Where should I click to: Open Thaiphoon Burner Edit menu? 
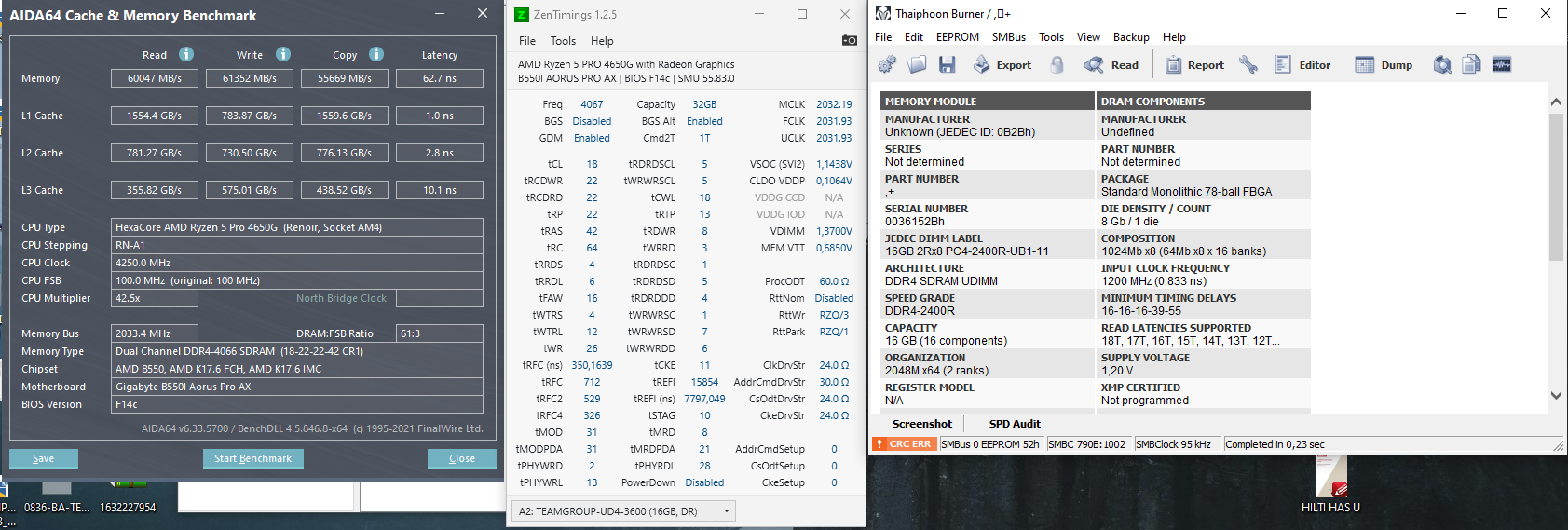[914, 37]
